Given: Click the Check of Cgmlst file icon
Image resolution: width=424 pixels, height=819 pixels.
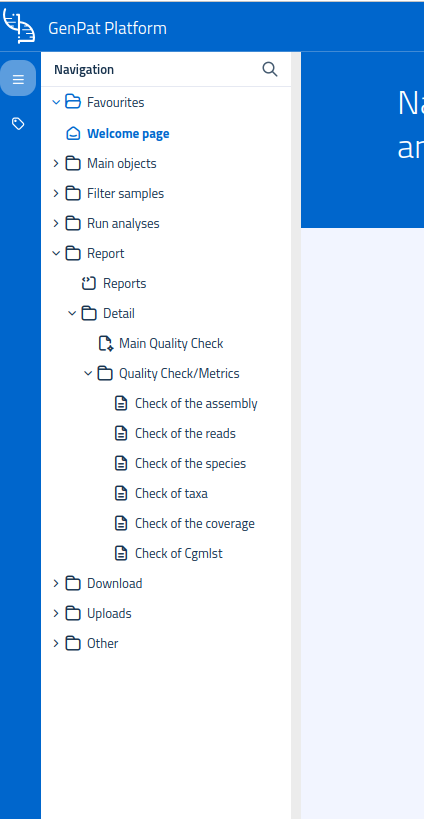Looking at the screenshot, I should [x=121, y=554].
